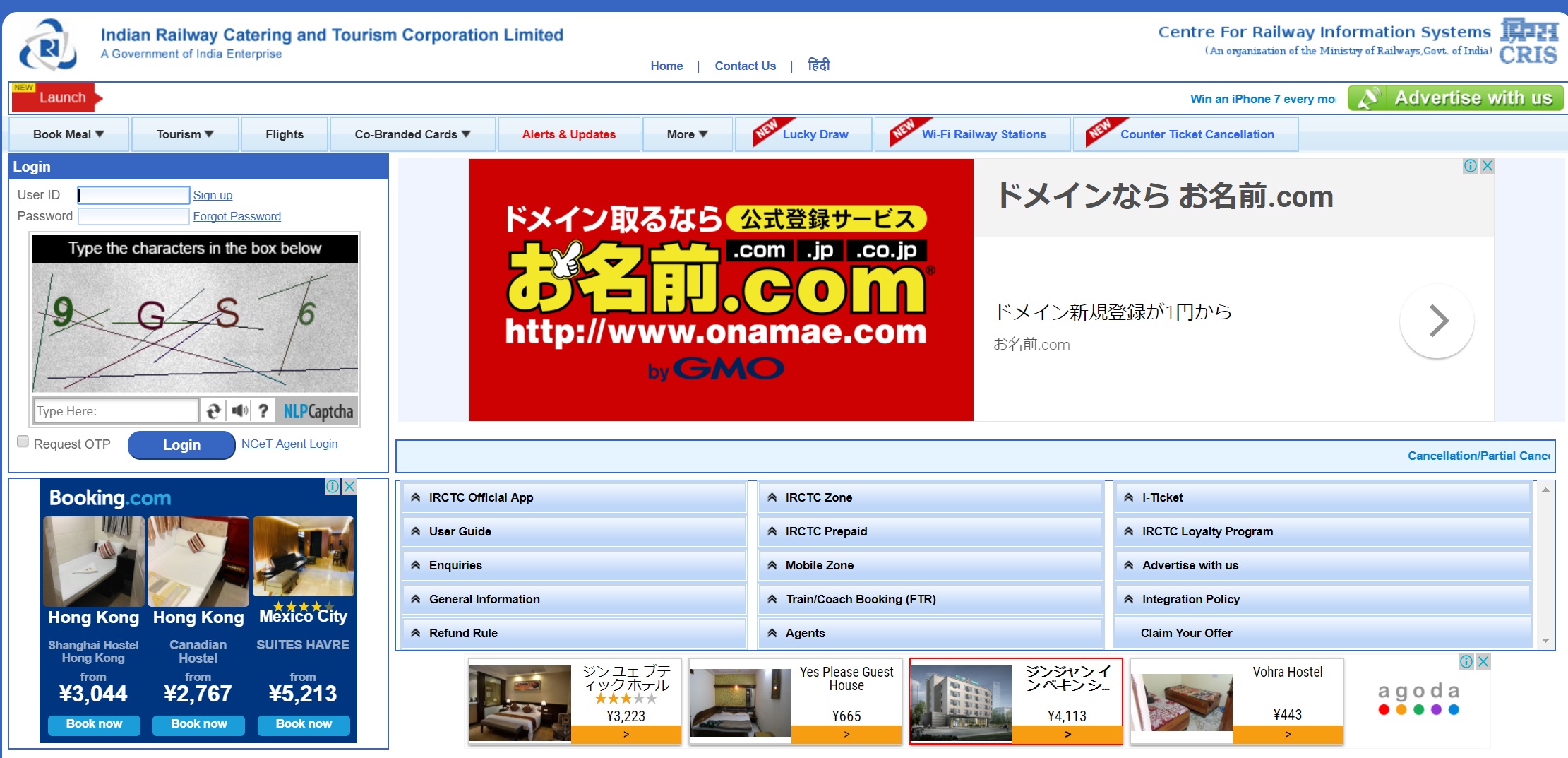Close the onamae.com banner ad

(x=1487, y=166)
